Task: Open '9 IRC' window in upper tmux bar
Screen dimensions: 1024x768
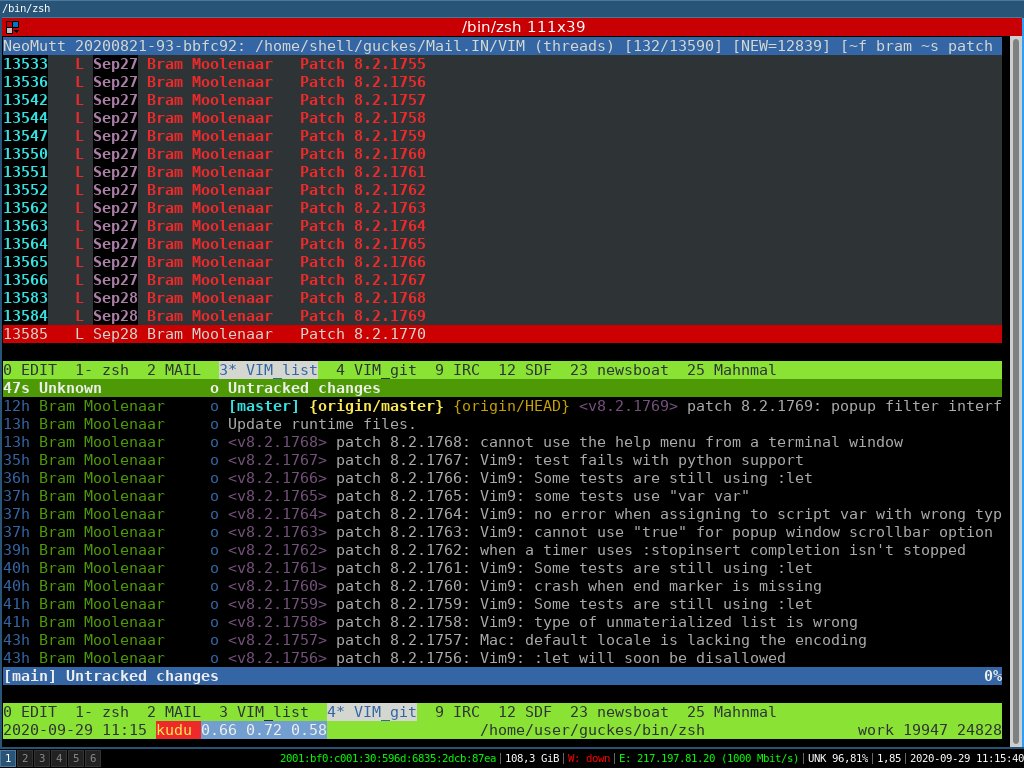Action: pyautogui.click(x=457, y=370)
